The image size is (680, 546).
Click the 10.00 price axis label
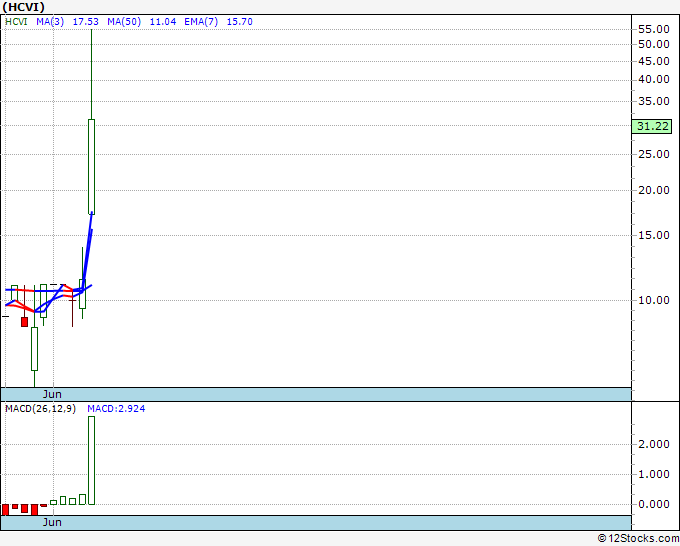pos(654,300)
